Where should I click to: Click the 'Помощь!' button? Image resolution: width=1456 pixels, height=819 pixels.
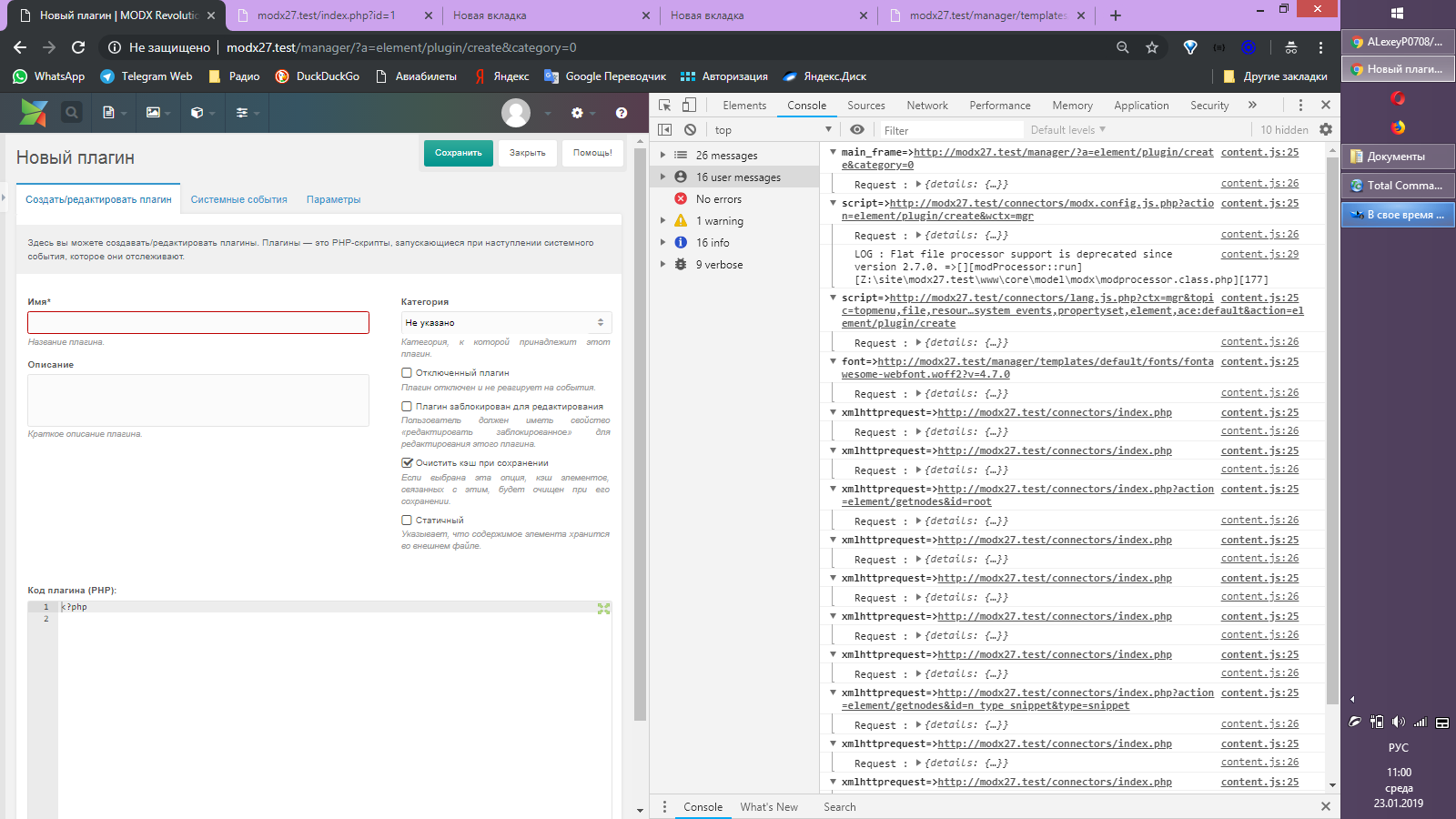click(592, 153)
